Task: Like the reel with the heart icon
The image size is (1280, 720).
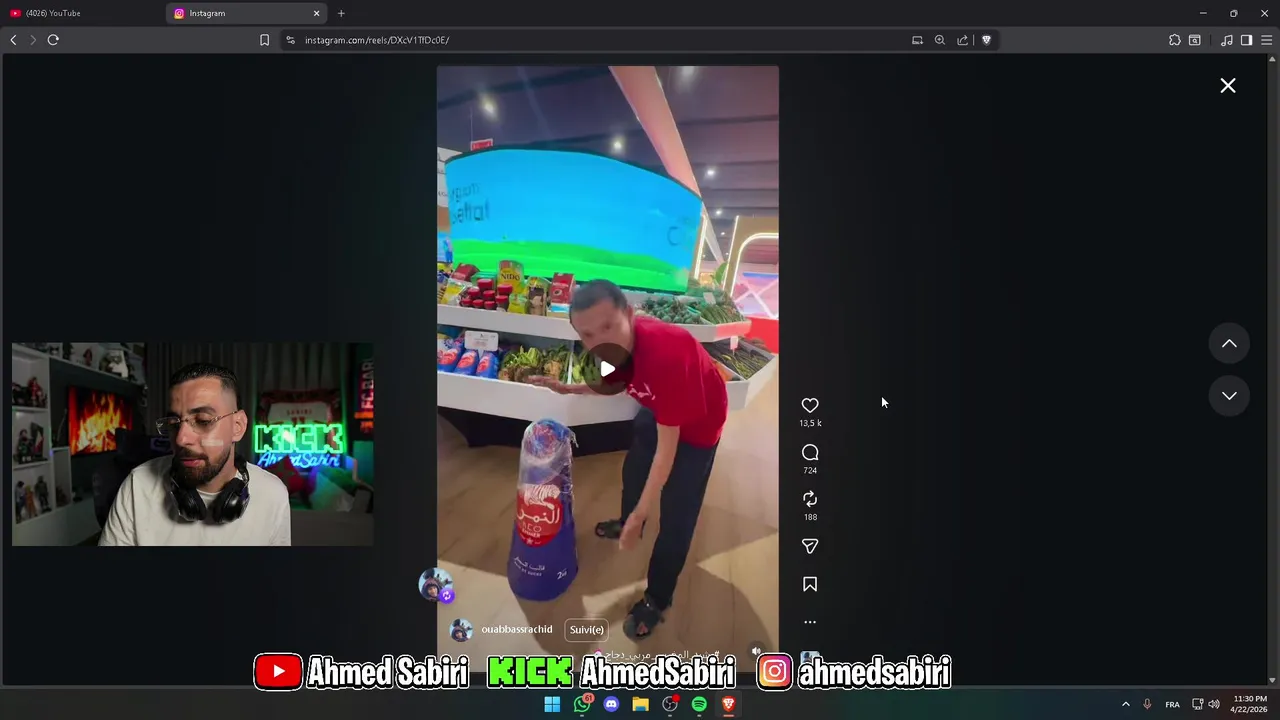Action: point(810,405)
